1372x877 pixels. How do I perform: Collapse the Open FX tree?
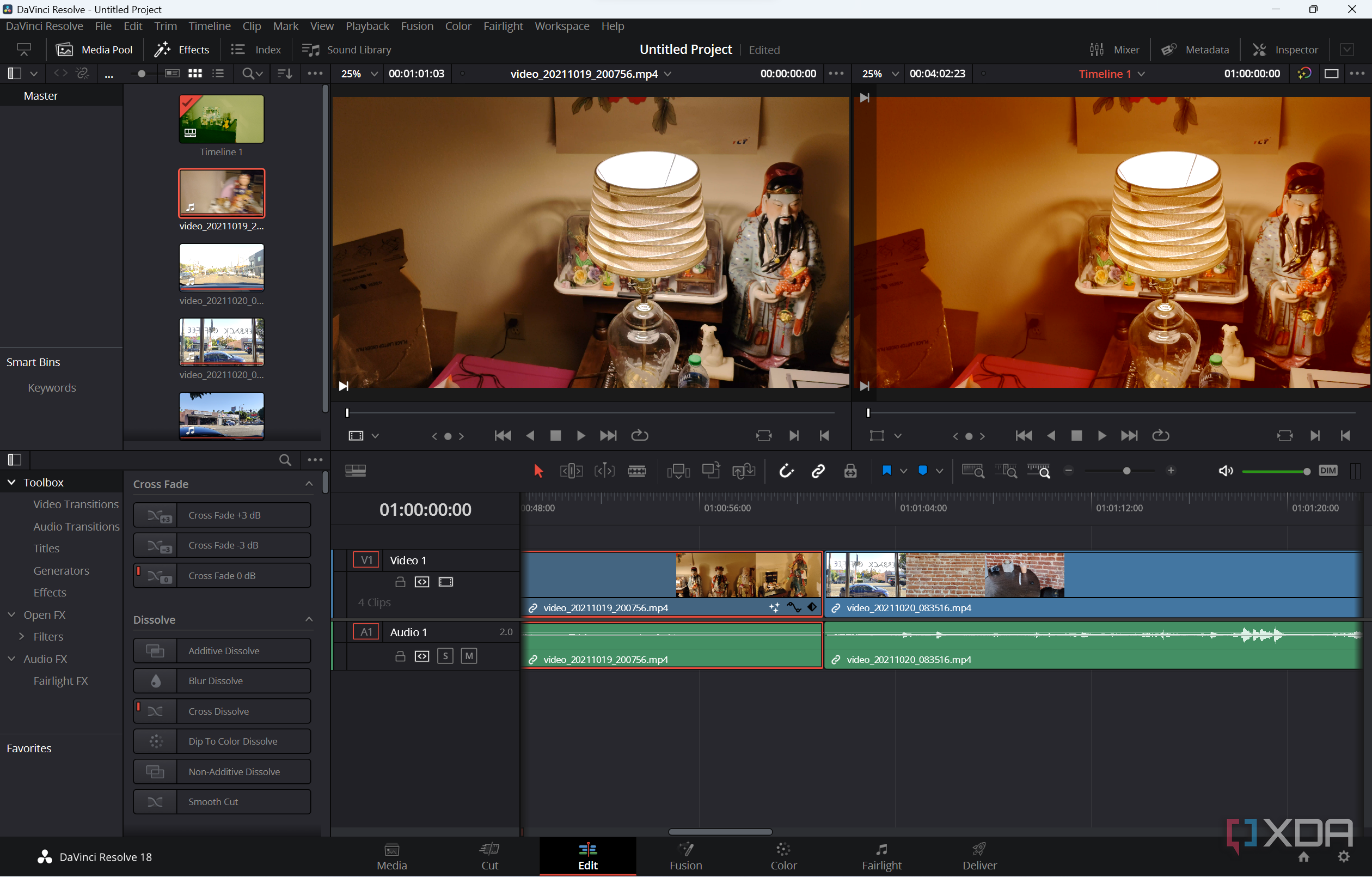[11, 614]
